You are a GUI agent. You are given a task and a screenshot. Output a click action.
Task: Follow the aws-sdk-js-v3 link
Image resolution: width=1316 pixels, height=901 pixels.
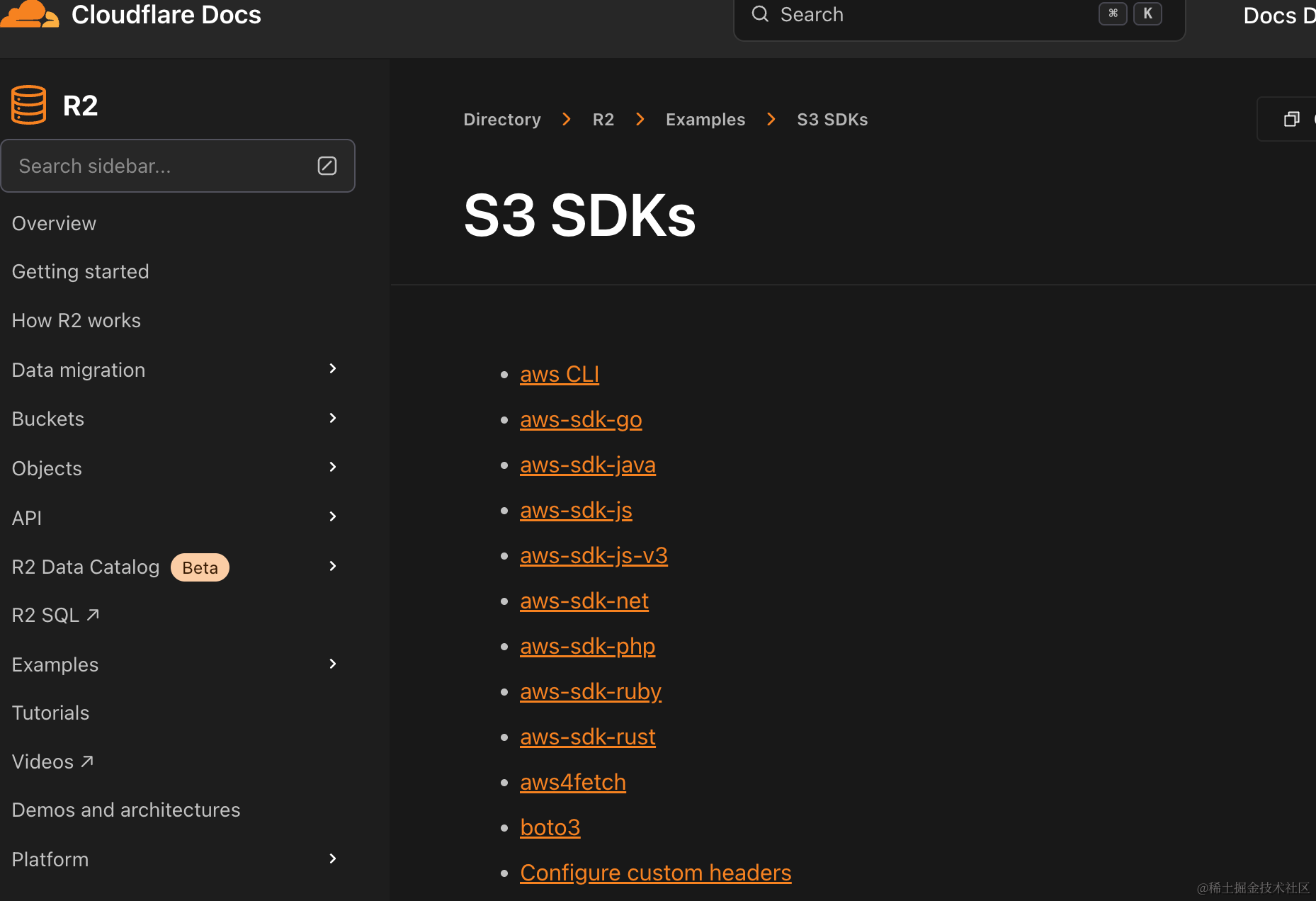pos(594,555)
